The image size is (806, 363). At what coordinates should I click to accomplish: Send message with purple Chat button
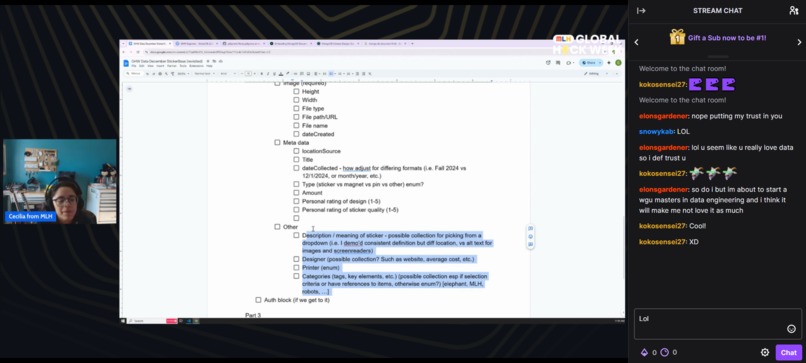point(789,352)
